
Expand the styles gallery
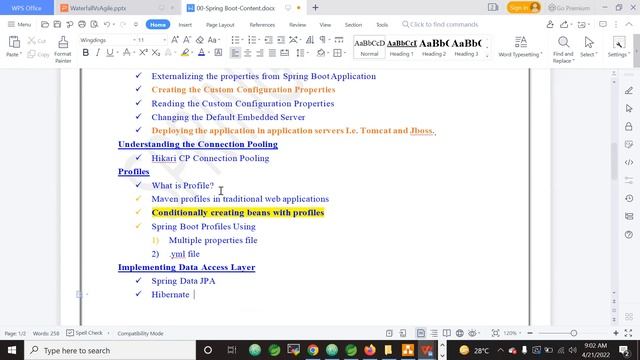(x=487, y=56)
